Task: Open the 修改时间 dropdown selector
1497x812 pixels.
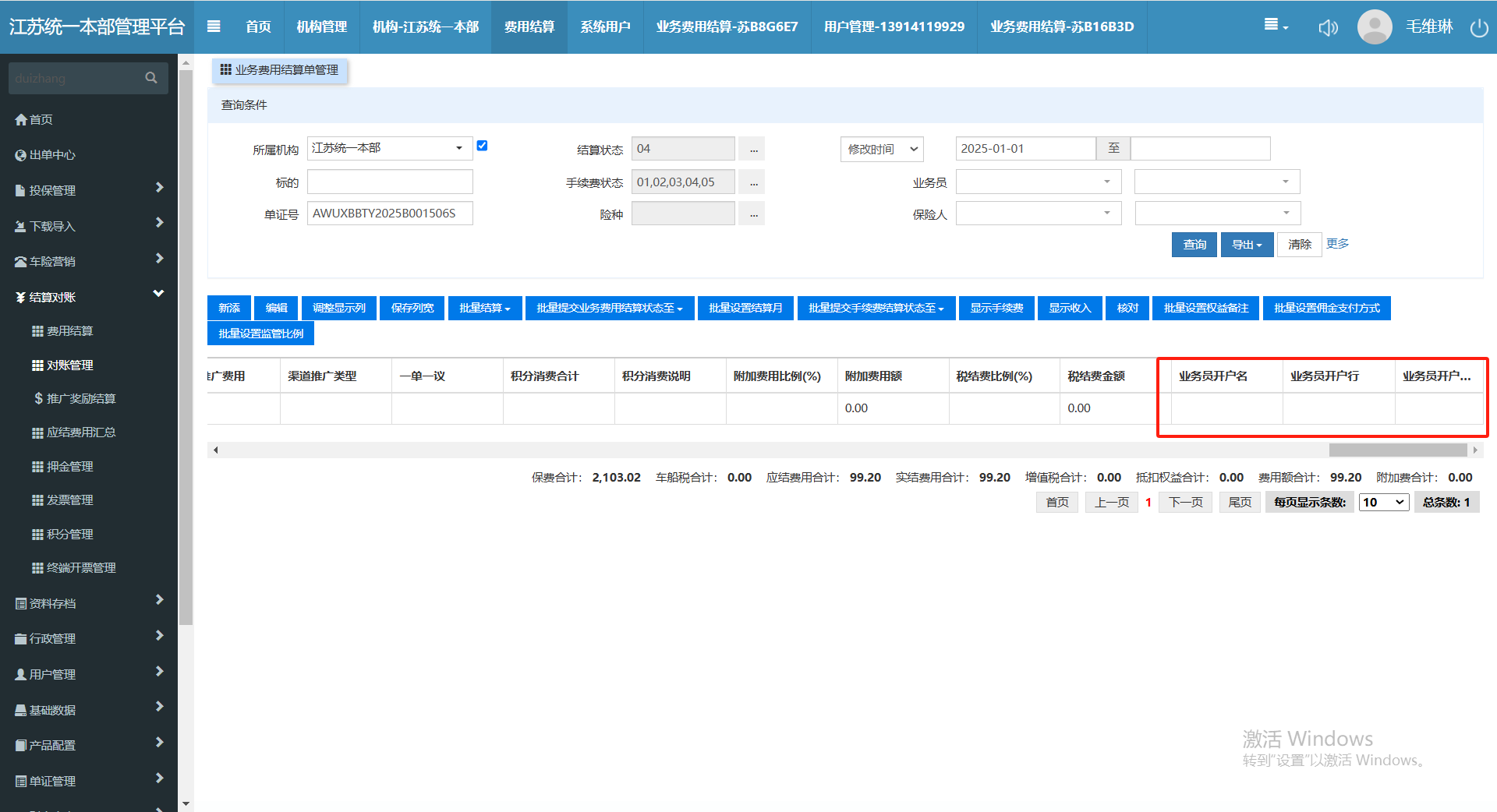Action: tap(882, 149)
